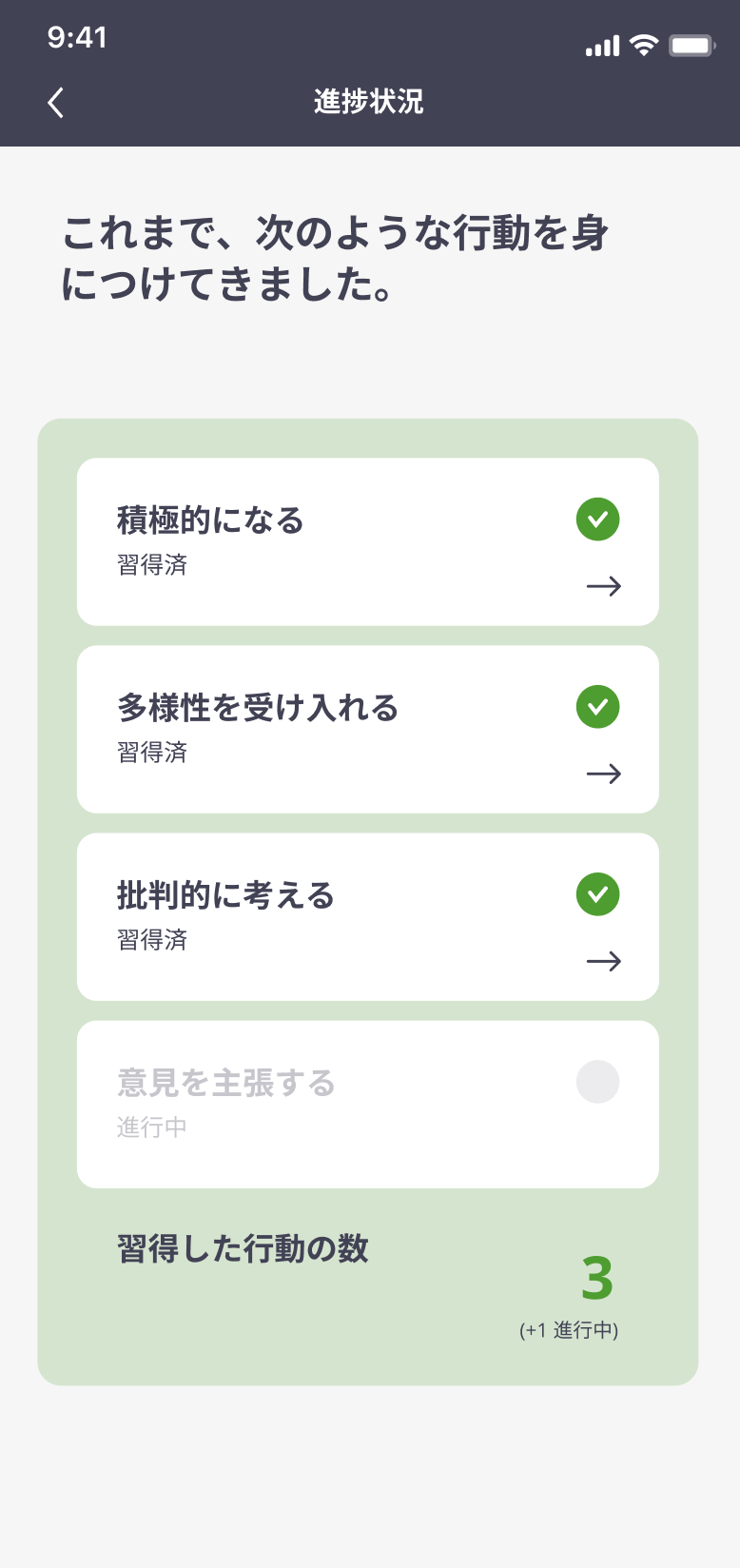Screen dimensions: 740x1568
Task: Click the 進捗状況 header title
Action: pos(369,102)
